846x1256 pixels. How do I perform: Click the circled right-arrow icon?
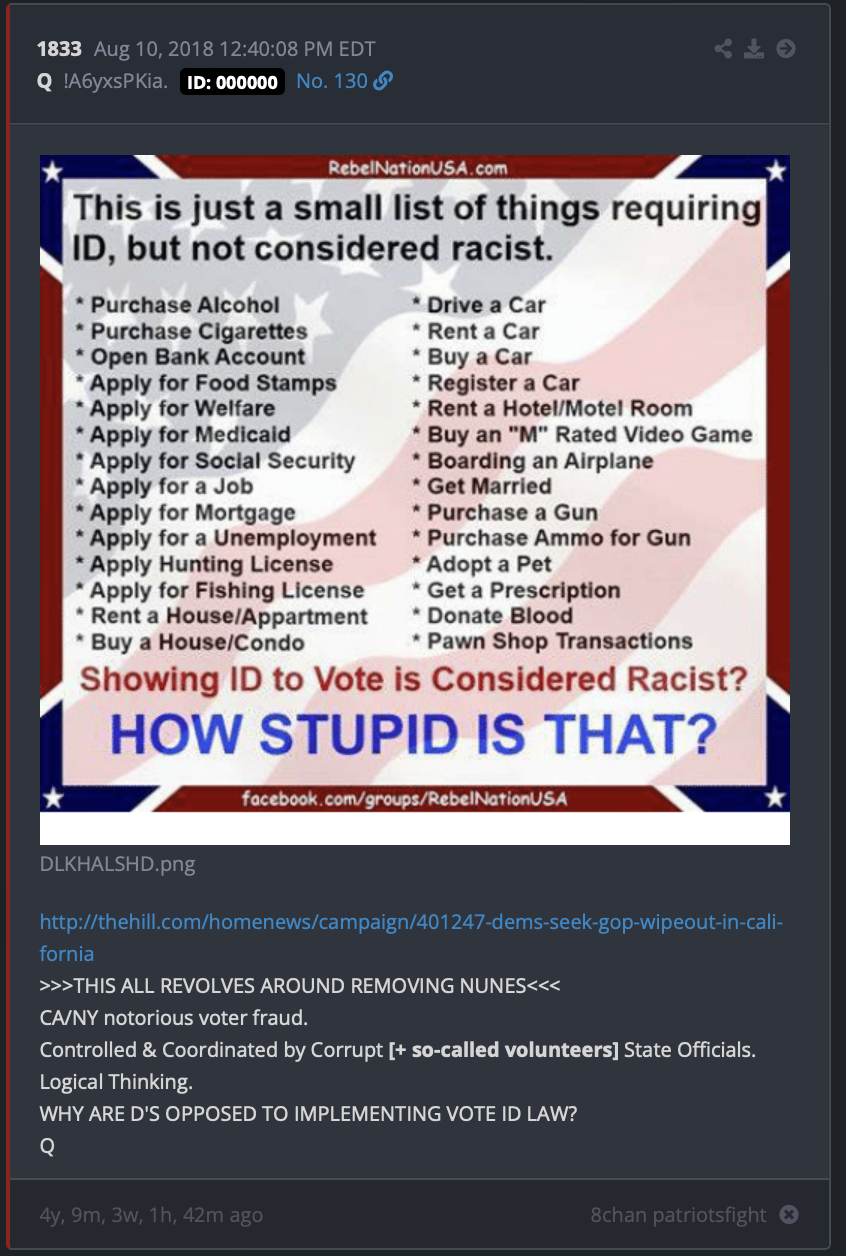(786, 49)
